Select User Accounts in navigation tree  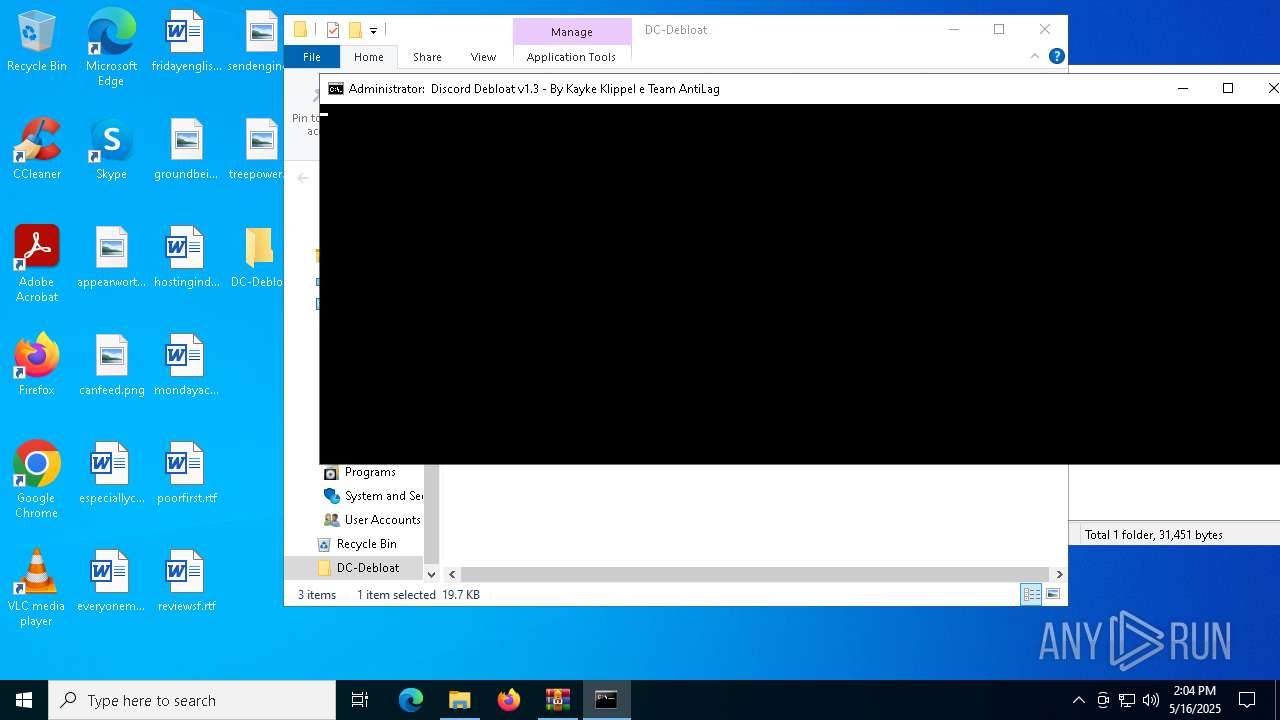coord(372,520)
